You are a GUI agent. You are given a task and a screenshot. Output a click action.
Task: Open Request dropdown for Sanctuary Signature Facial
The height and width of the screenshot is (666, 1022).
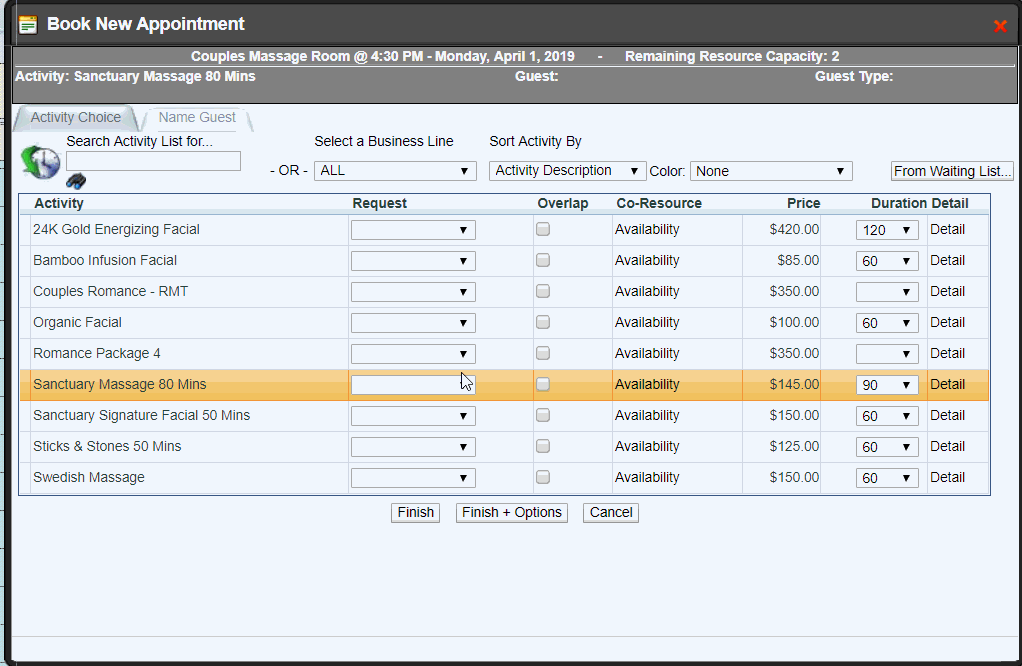coord(413,416)
